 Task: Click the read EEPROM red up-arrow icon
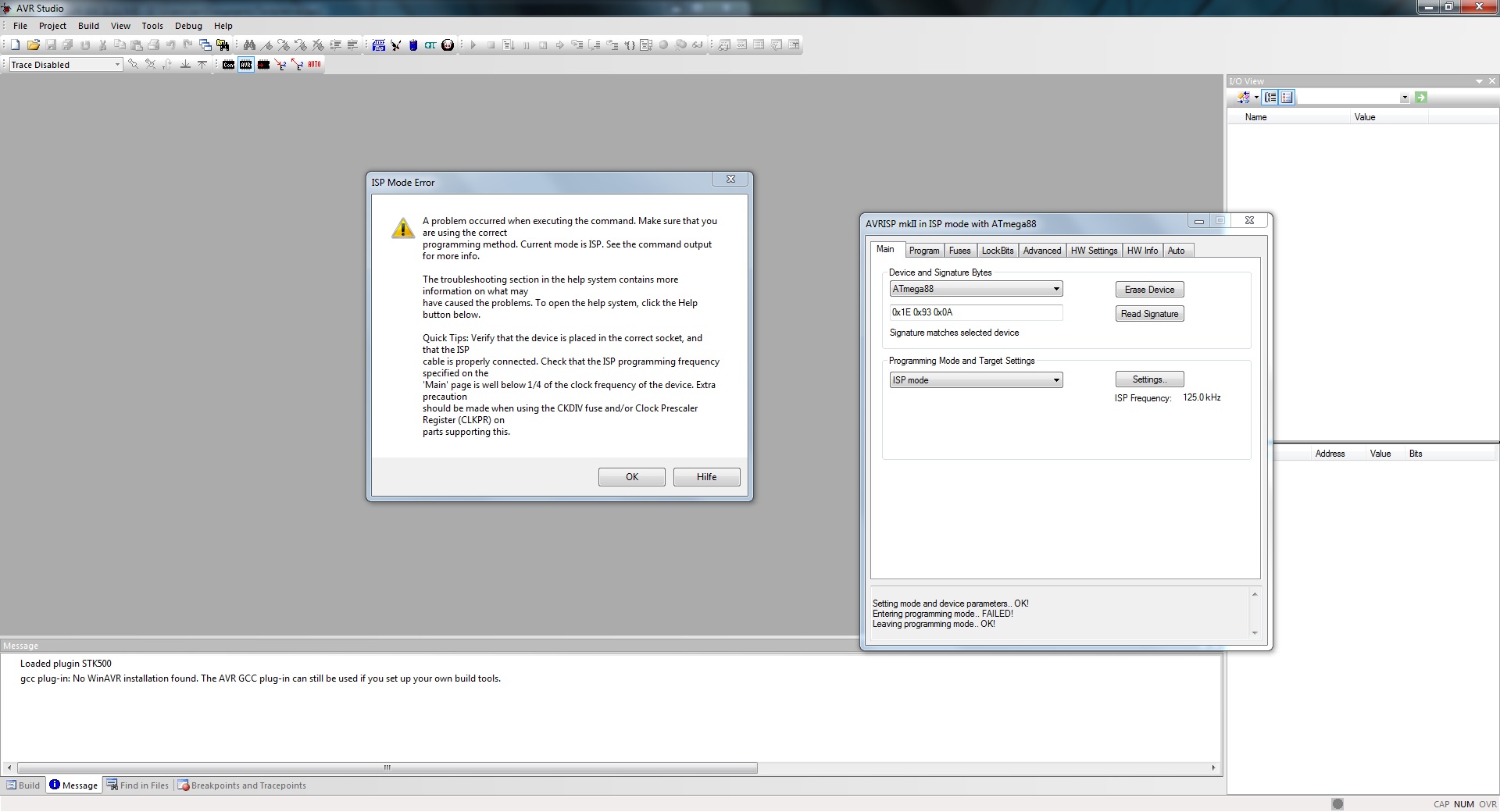tap(298, 64)
